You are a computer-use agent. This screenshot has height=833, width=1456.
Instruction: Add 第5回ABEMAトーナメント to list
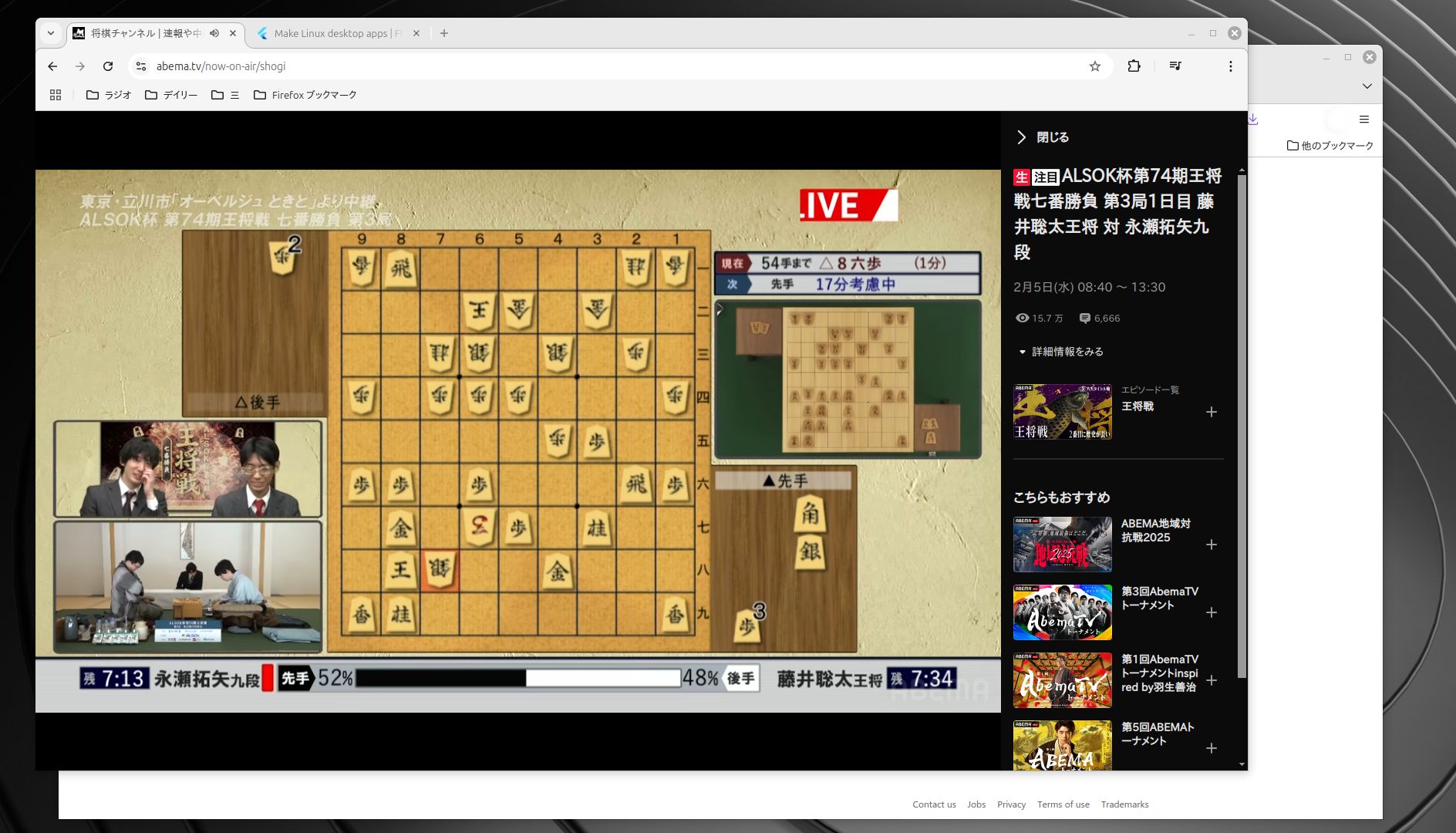(1212, 748)
